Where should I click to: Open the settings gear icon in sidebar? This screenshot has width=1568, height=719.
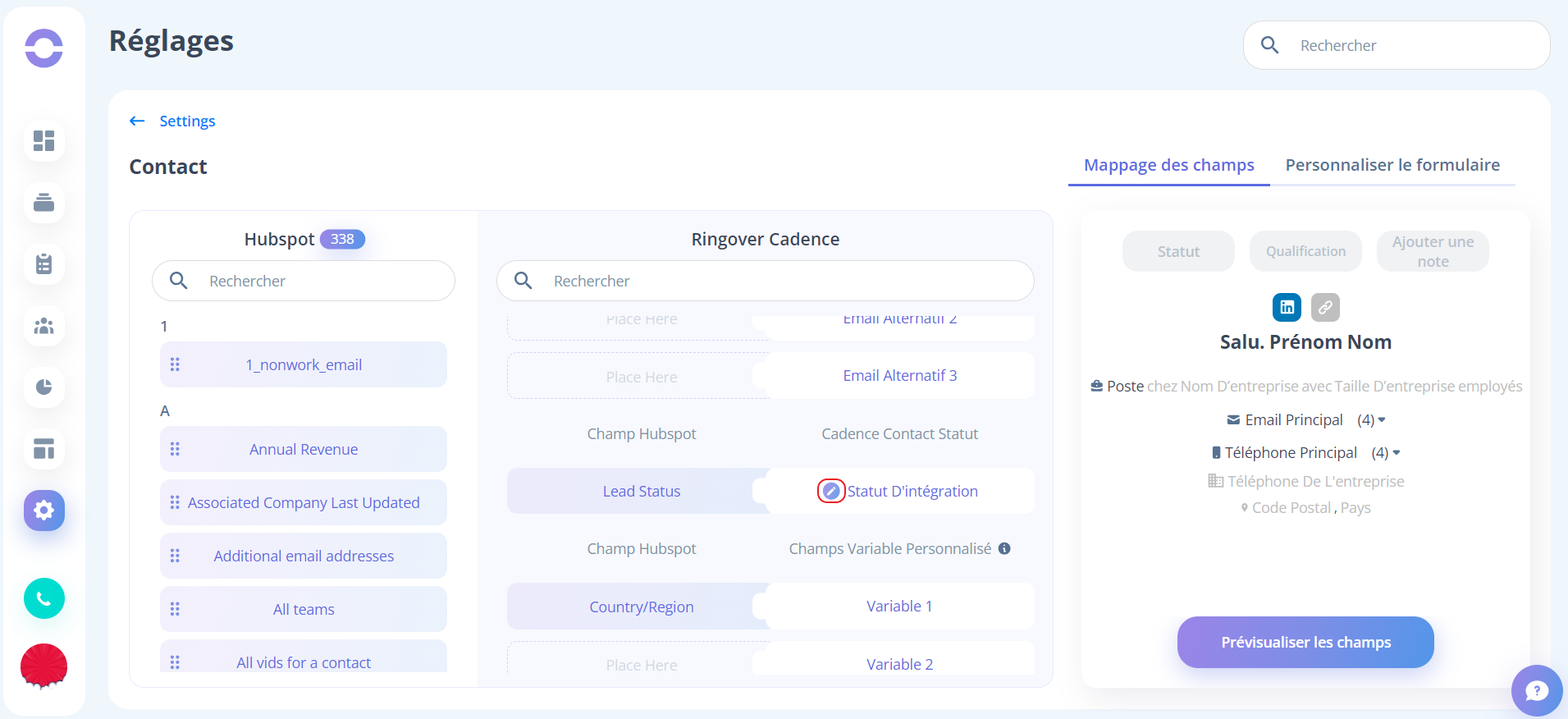44,511
